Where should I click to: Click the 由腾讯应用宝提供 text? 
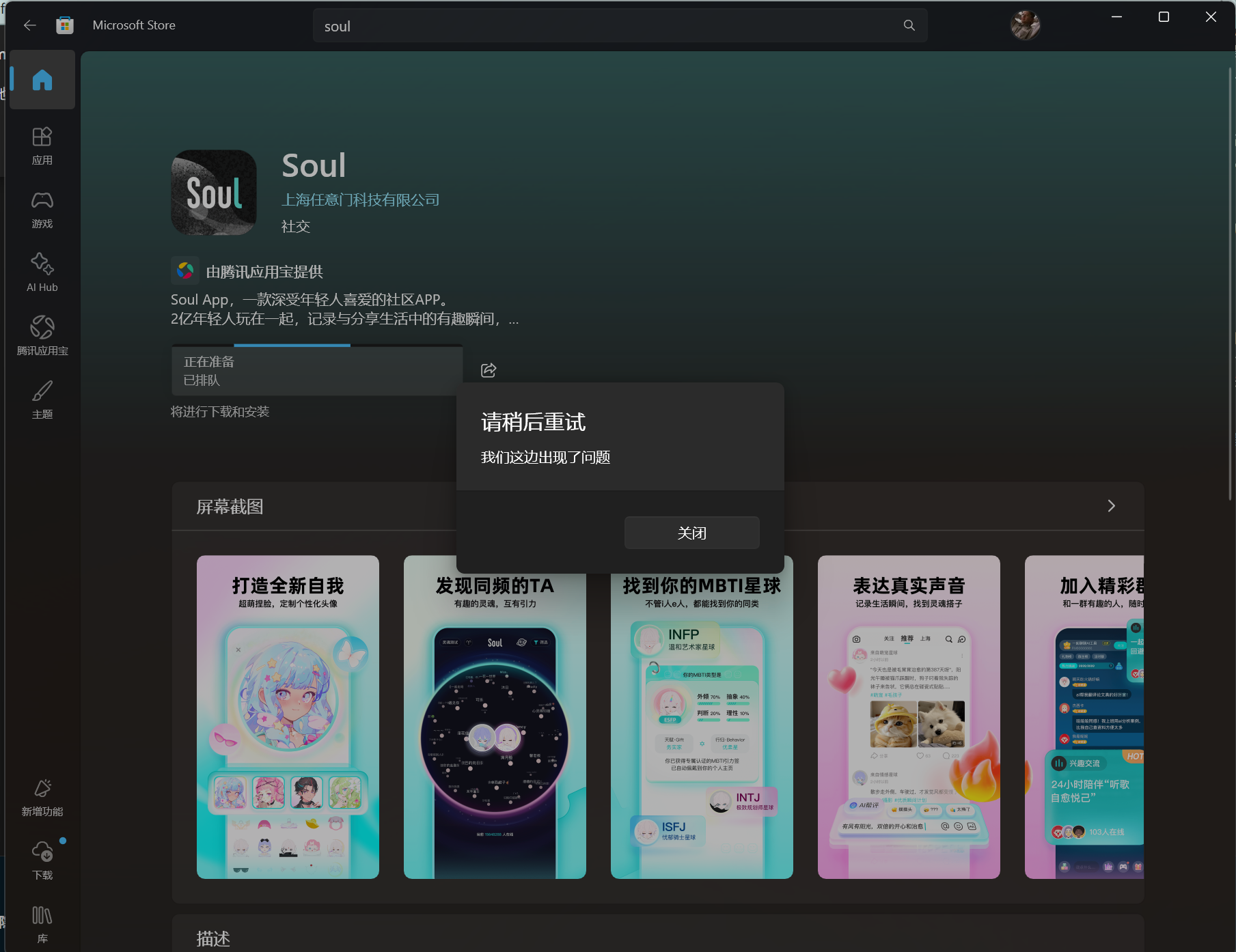(x=264, y=272)
